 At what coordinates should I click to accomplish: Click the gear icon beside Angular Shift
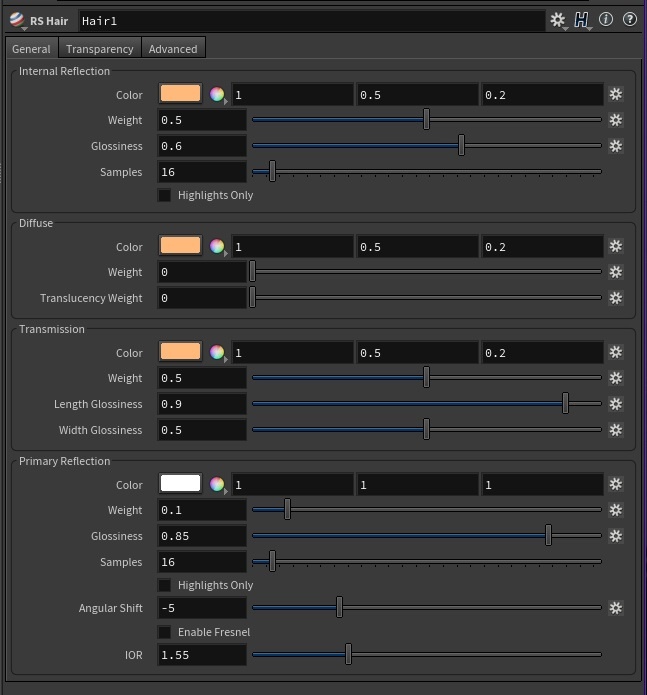point(616,608)
